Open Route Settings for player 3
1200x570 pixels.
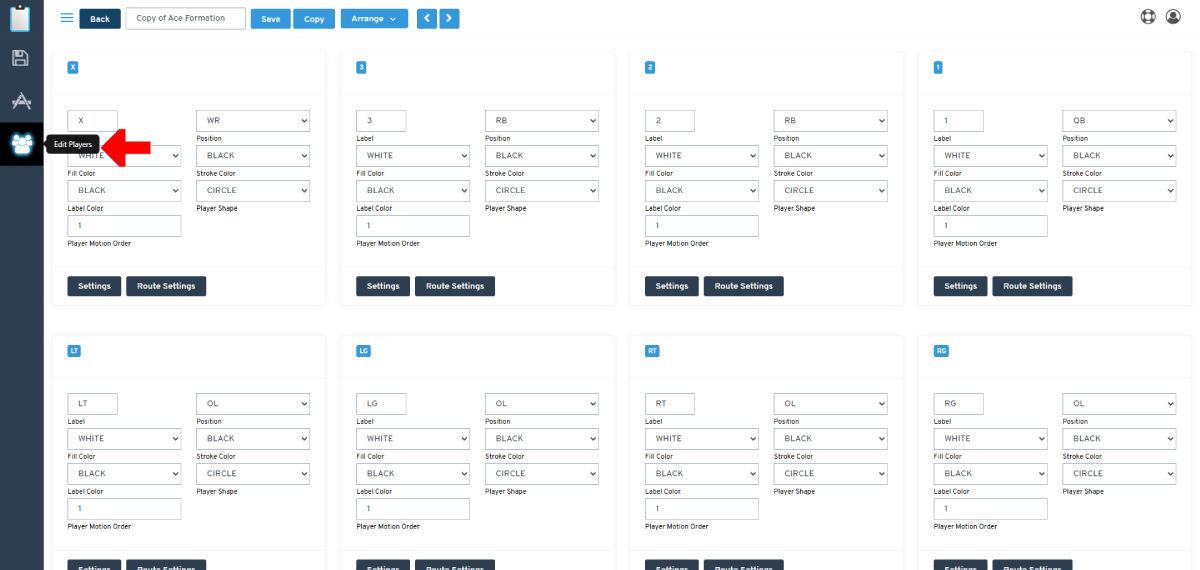coord(455,286)
